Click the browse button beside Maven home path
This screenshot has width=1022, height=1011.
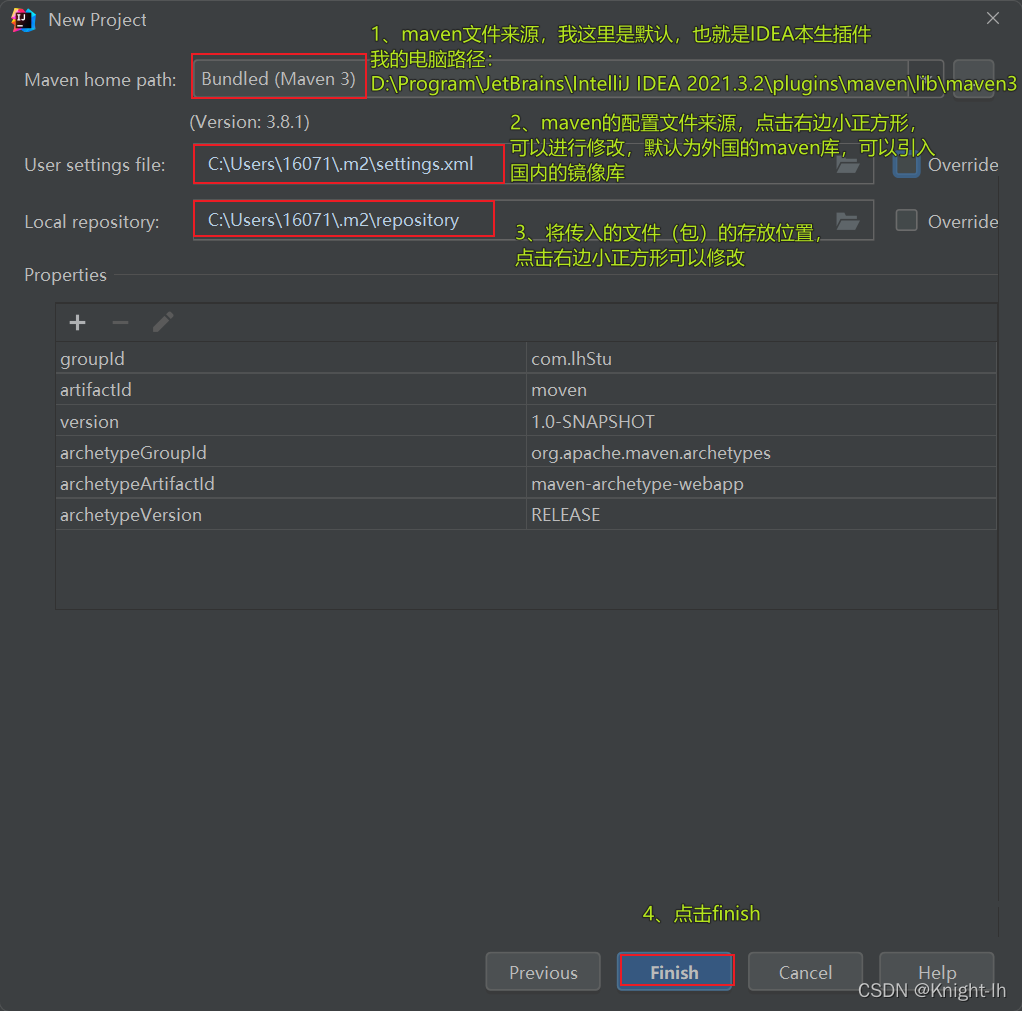pyautogui.click(x=925, y=79)
